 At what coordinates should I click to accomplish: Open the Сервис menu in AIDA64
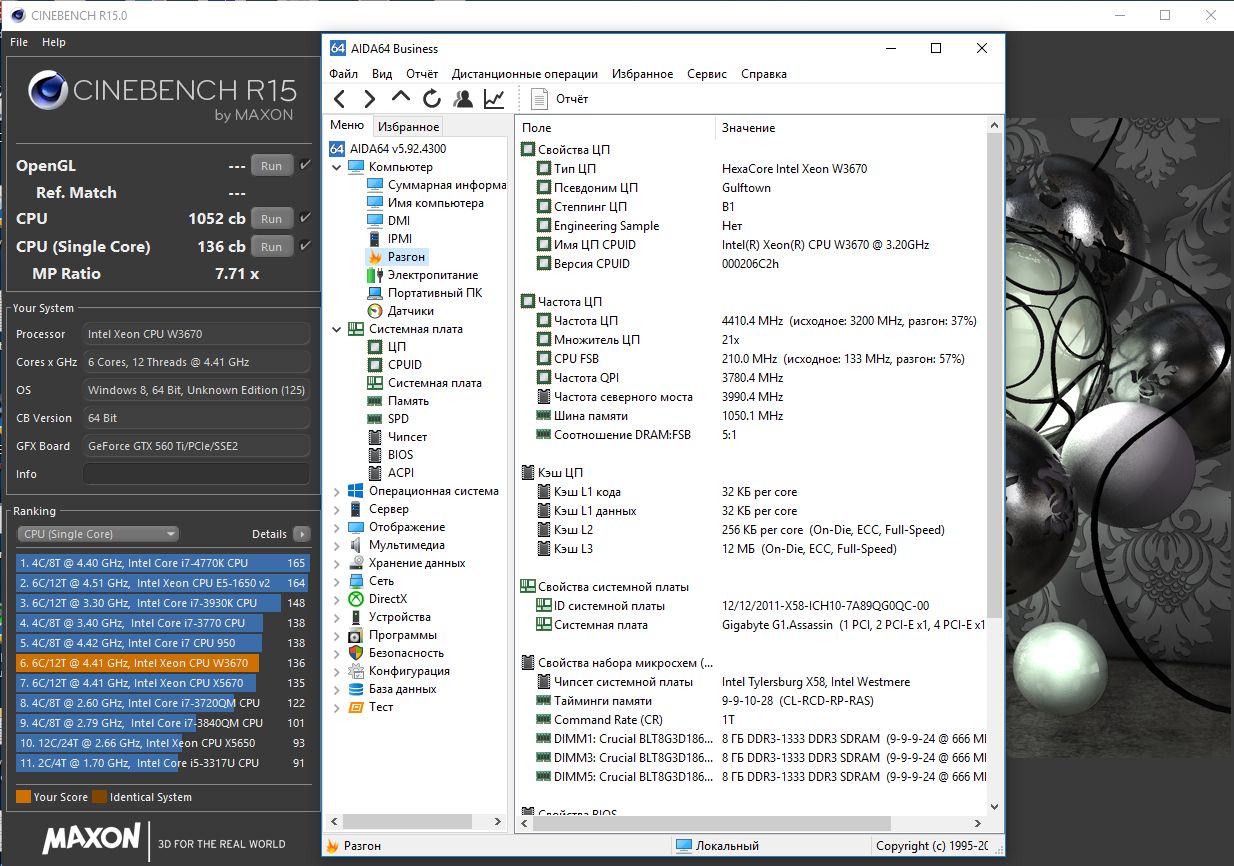pyautogui.click(x=707, y=74)
